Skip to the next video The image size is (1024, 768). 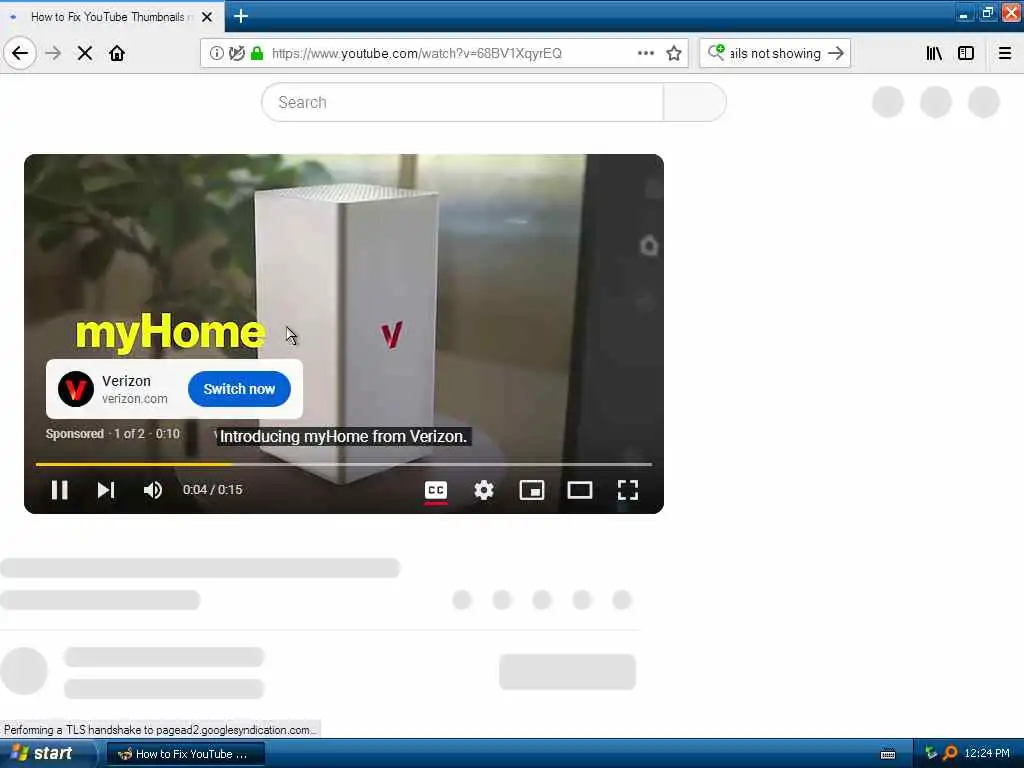click(106, 490)
